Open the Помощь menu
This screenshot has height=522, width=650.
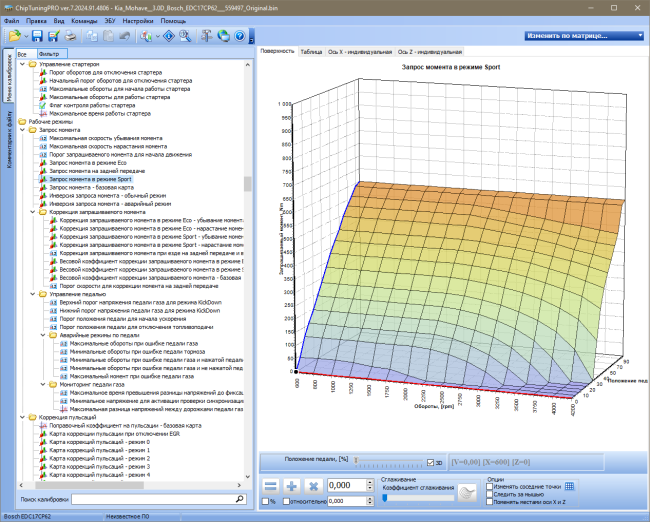(173, 21)
